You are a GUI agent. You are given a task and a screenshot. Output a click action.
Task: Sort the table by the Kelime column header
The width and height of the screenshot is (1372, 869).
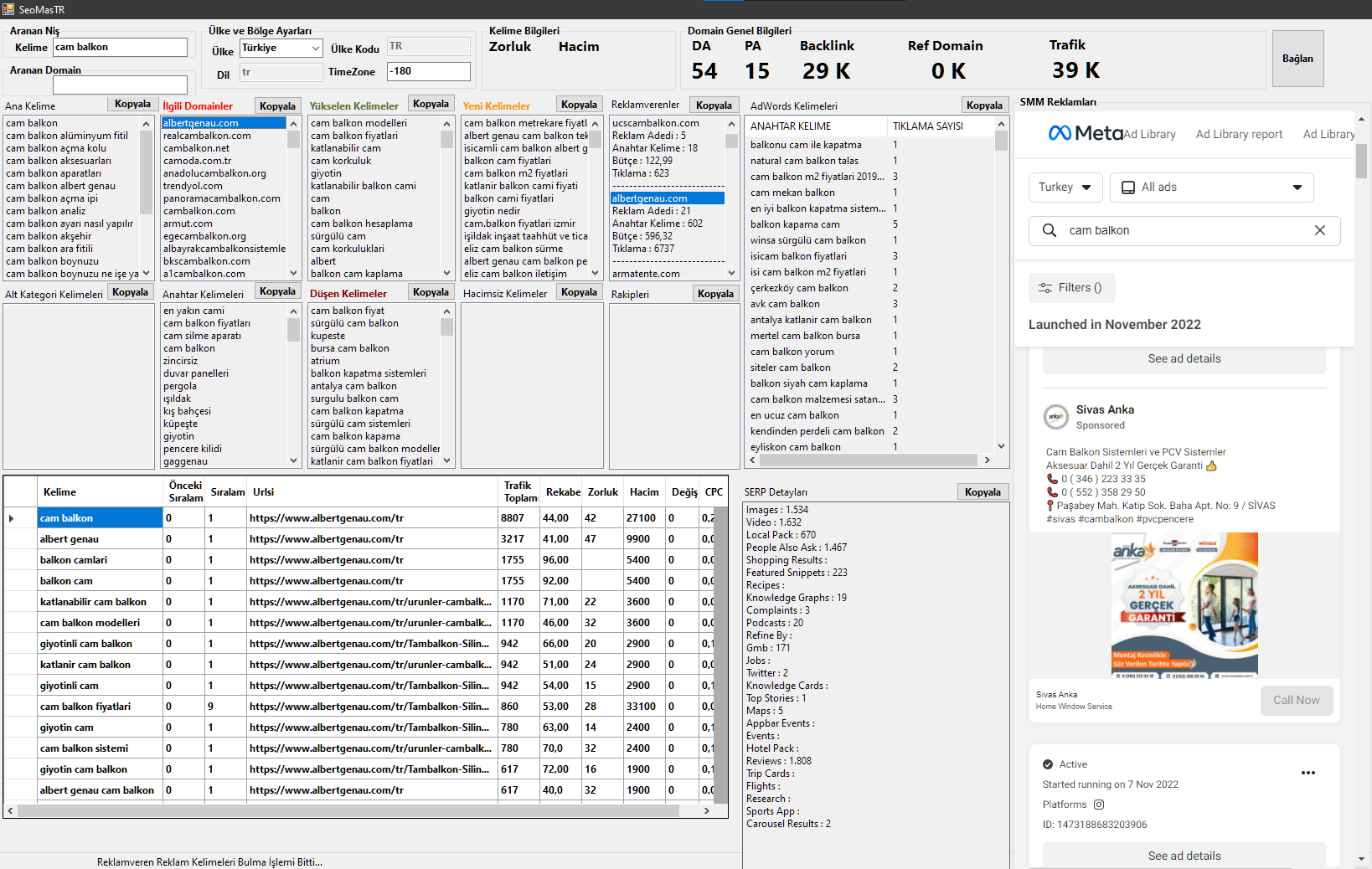click(x=100, y=492)
